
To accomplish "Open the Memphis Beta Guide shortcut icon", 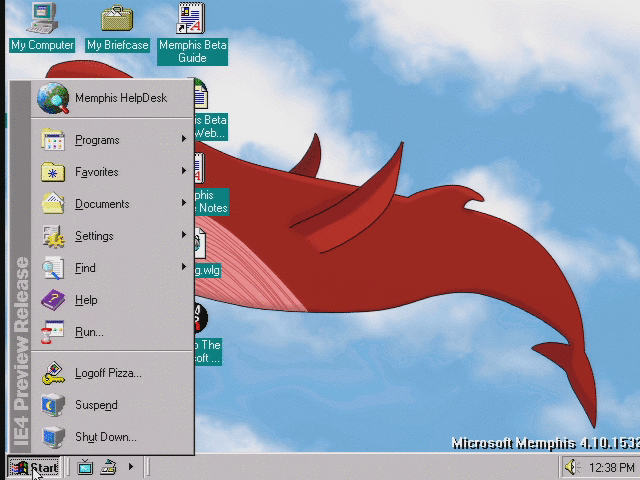I will pyautogui.click(x=191, y=18).
